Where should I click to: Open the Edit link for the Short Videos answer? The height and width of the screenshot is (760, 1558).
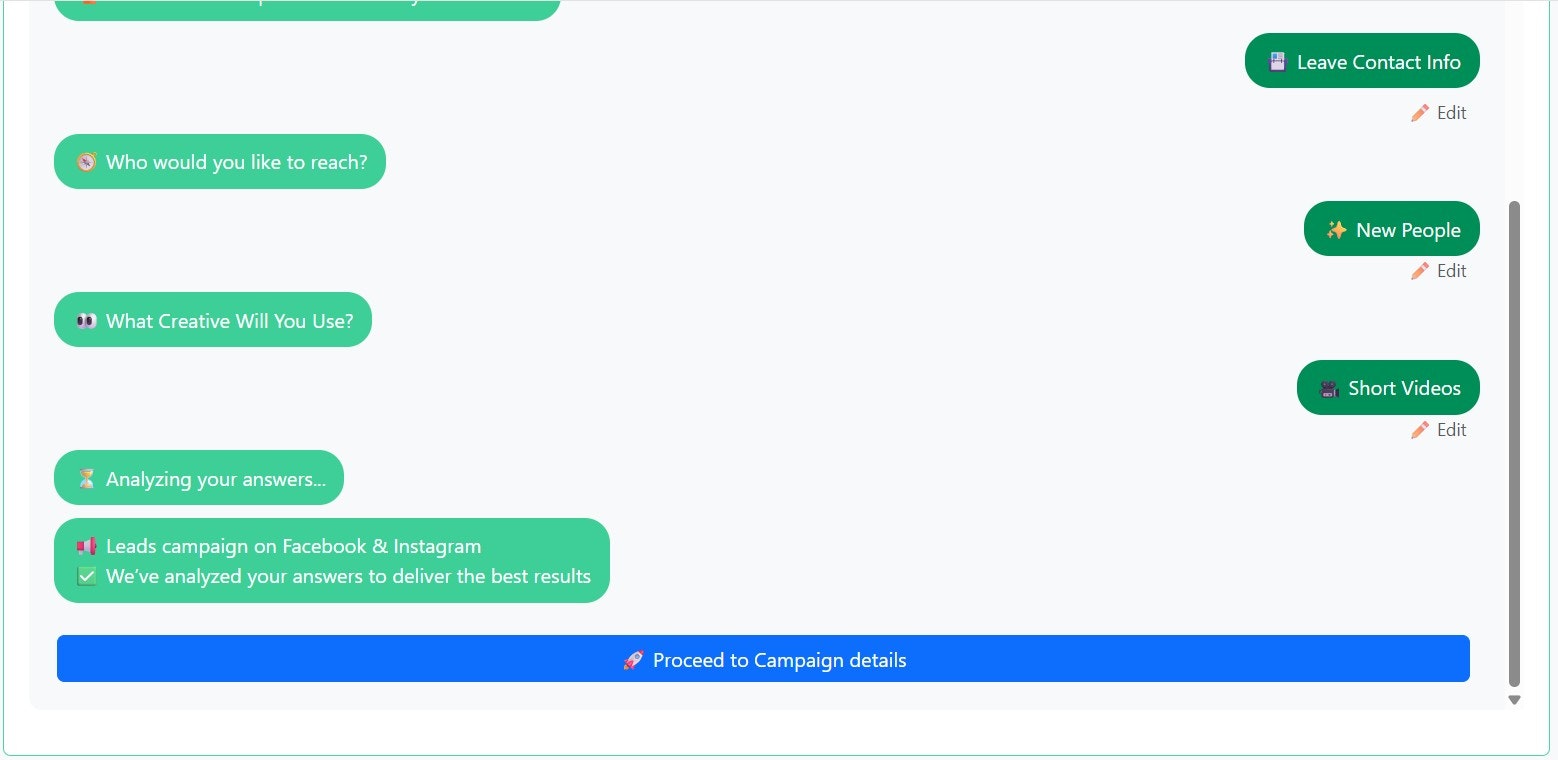1439,430
